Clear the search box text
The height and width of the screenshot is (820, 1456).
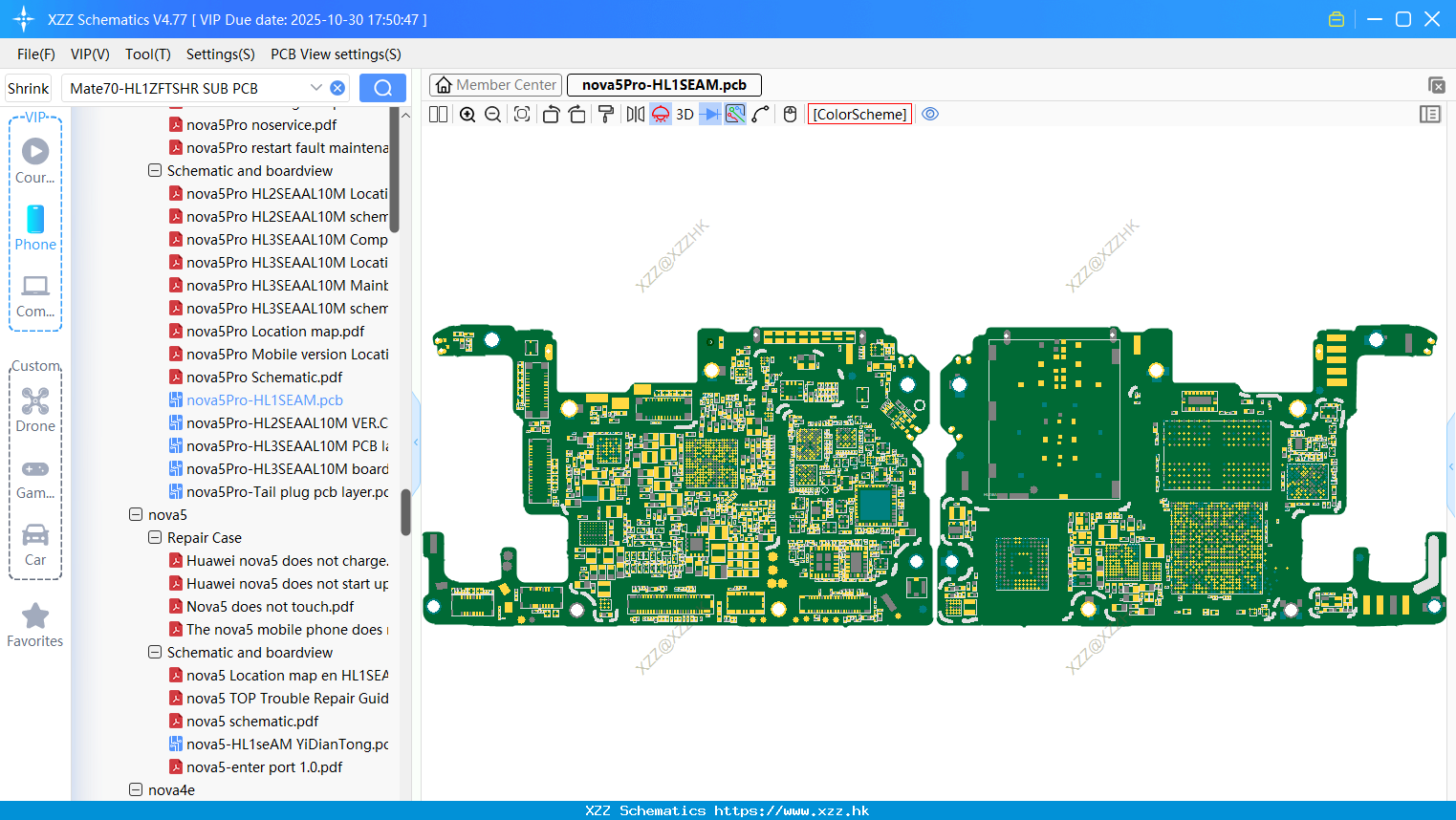pyautogui.click(x=337, y=88)
